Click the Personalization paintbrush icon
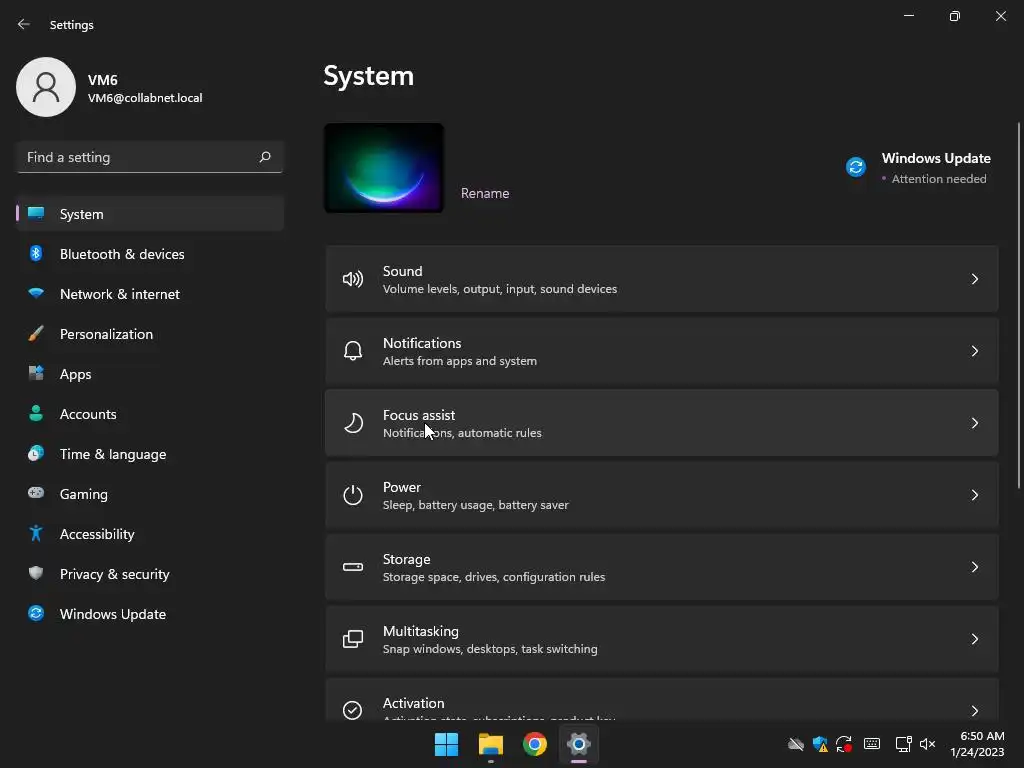Image resolution: width=1024 pixels, height=768 pixels. [36, 334]
